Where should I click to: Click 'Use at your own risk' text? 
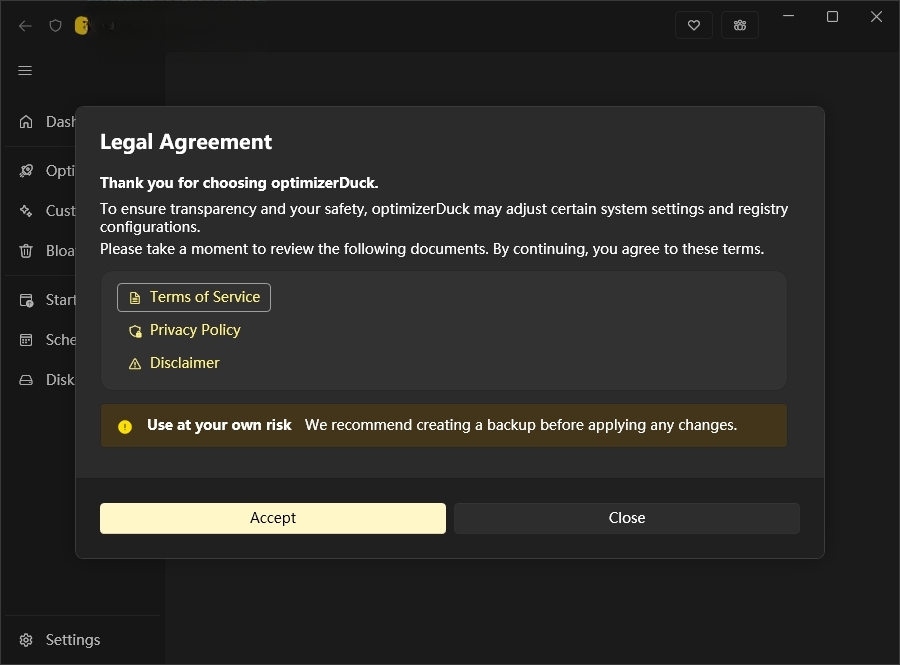click(219, 425)
